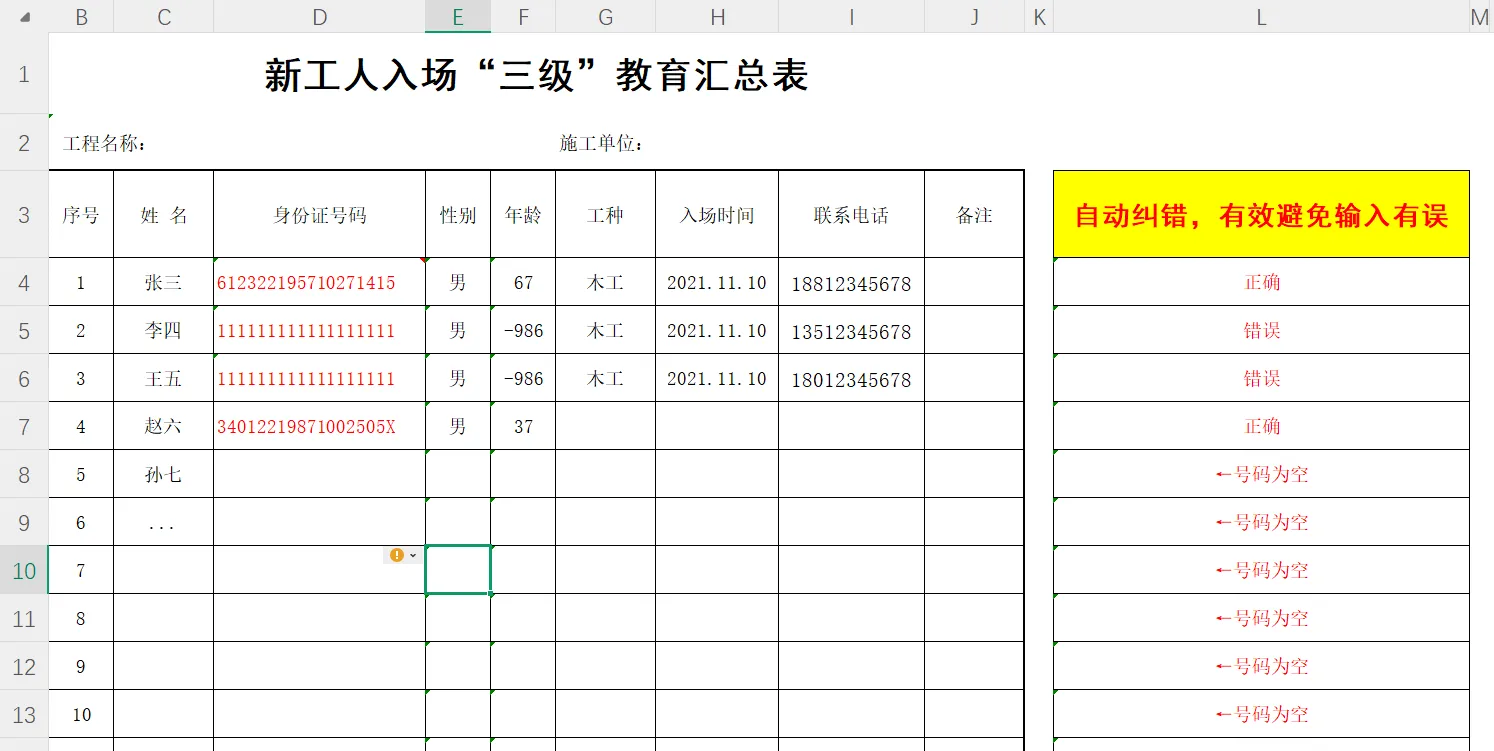This screenshot has height=751, width=1494.
Task: Click the ... name cell in row 9
Action: tap(164, 522)
